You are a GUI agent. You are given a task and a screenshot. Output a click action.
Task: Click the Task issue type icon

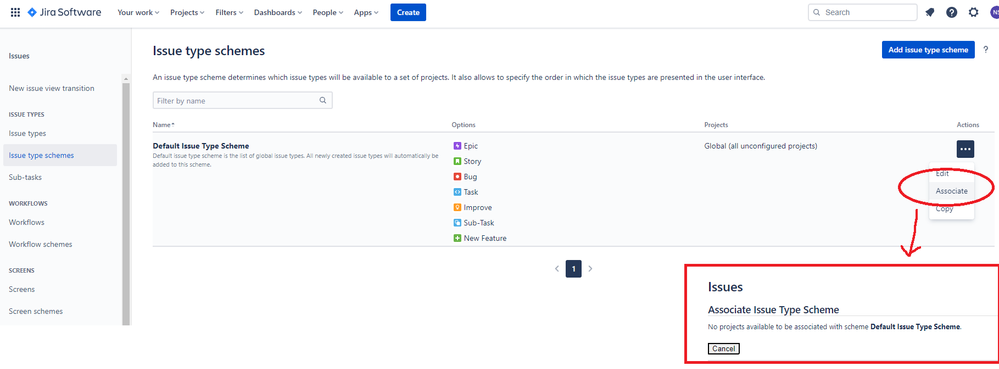[x=457, y=192]
